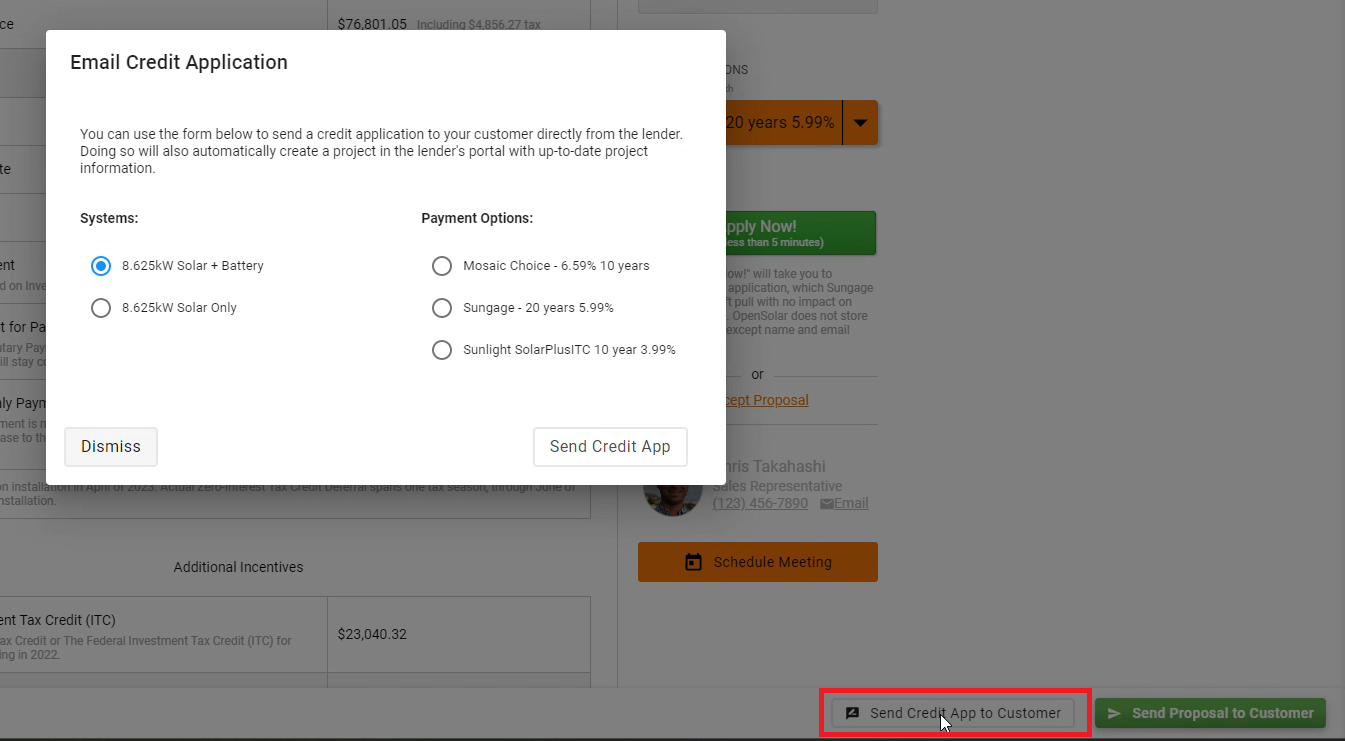Viewport: 1345px width, 741px height.
Task: Click the Payment Options: label
Action: point(477,218)
